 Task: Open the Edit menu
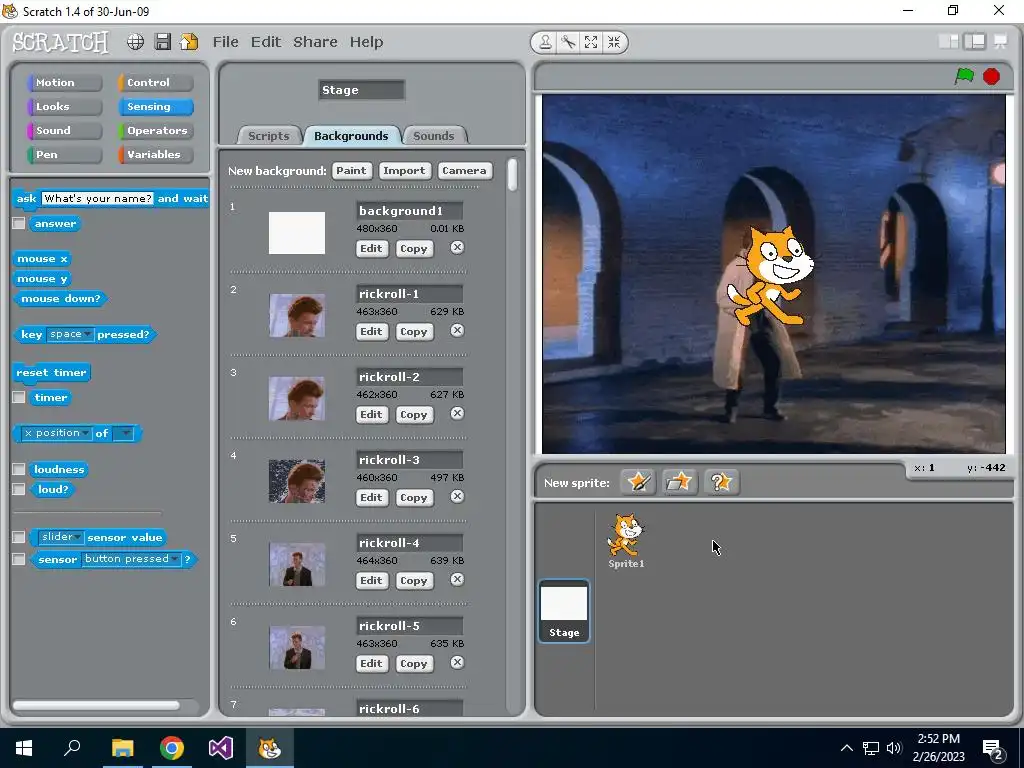266,42
